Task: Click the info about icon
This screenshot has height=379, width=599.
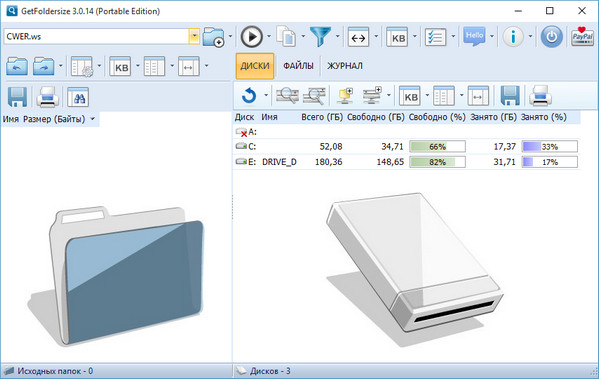Action: coord(513,37)
